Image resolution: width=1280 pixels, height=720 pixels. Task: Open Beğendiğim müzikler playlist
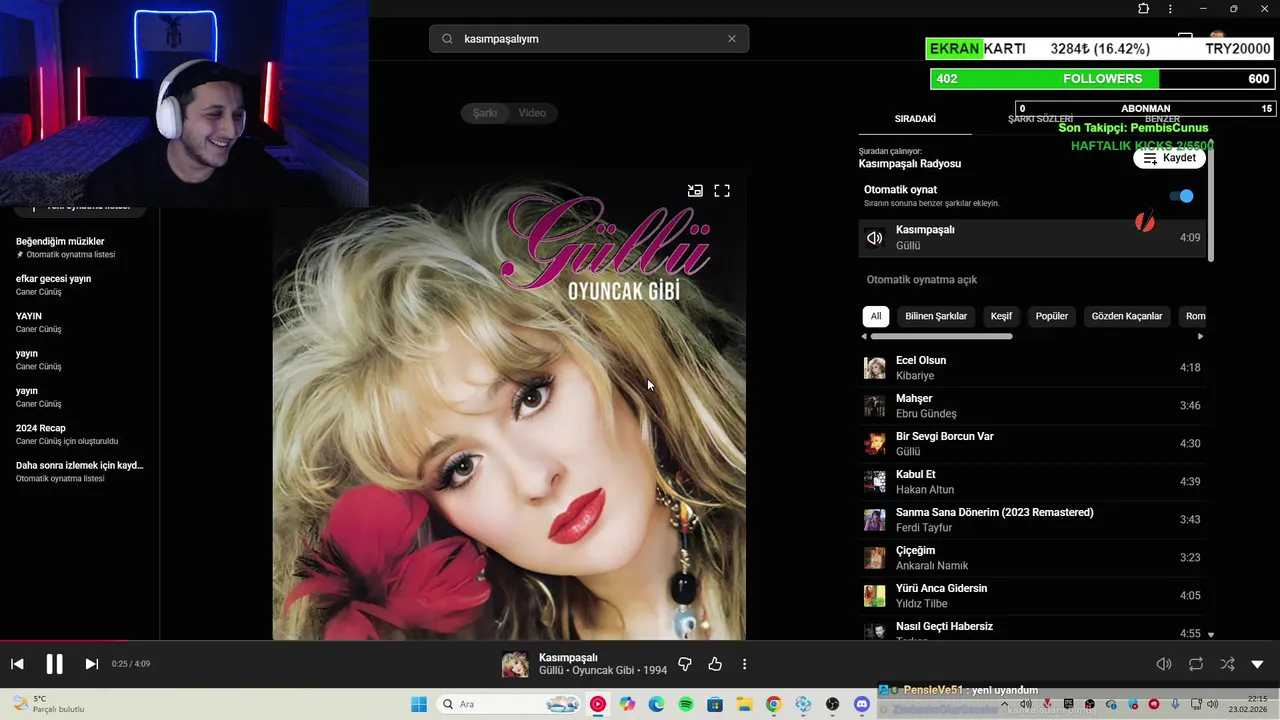pyautogui.click(x=80, y=247)
